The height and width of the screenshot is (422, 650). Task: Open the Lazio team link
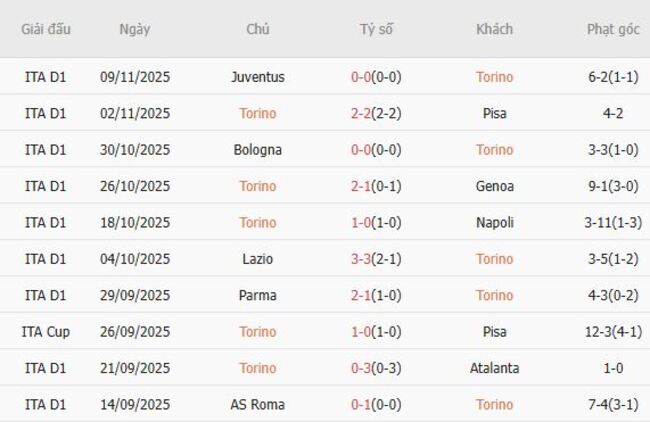[x=257, y=259]
